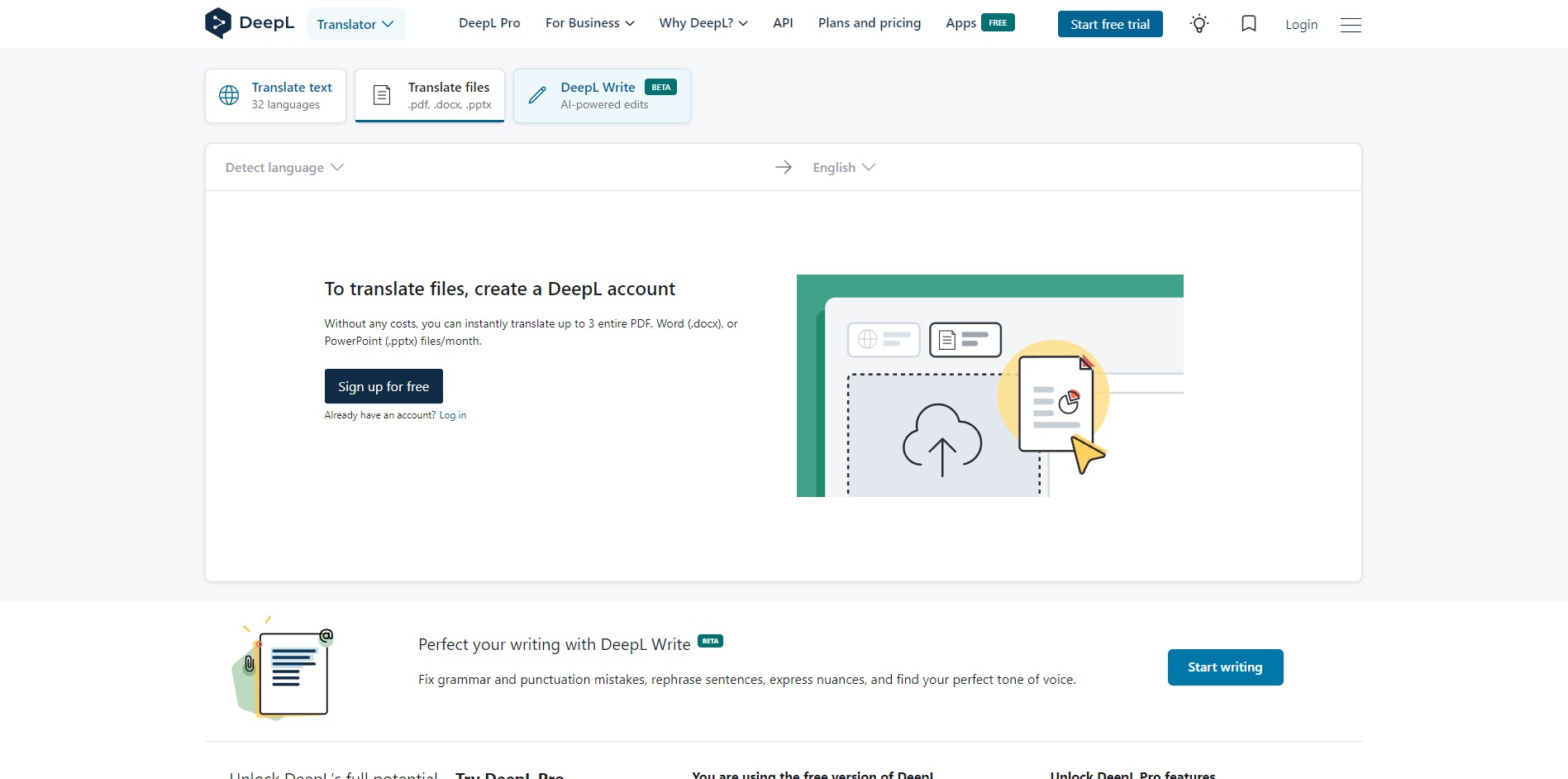
Task: Open the Detect language source dropdown
Action: 284,167
